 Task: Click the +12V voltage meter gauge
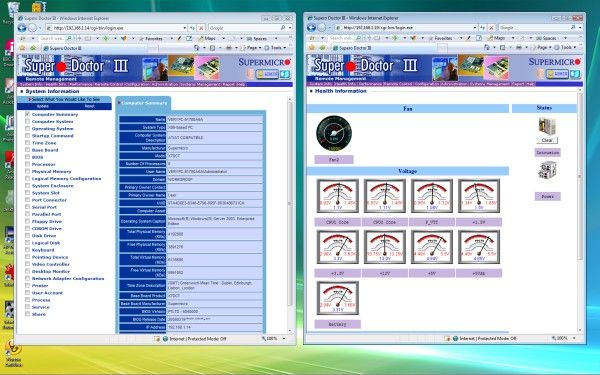pyautogui.click(x=385, y=247)
